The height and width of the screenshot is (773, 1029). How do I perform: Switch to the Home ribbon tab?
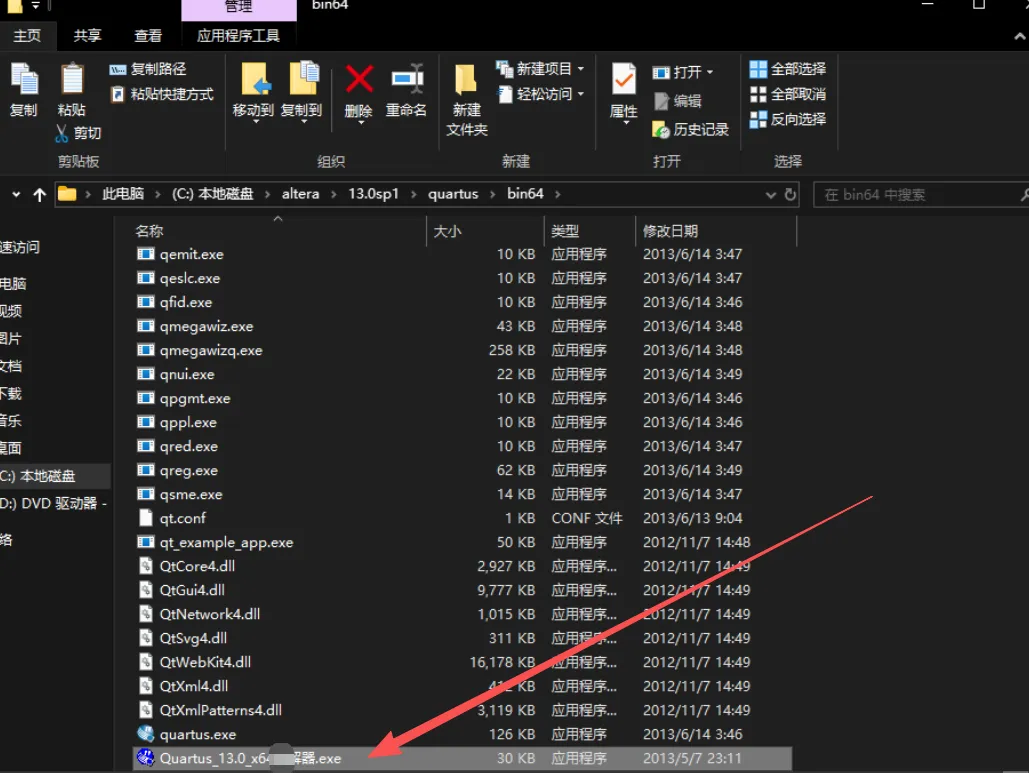(28, 35)
